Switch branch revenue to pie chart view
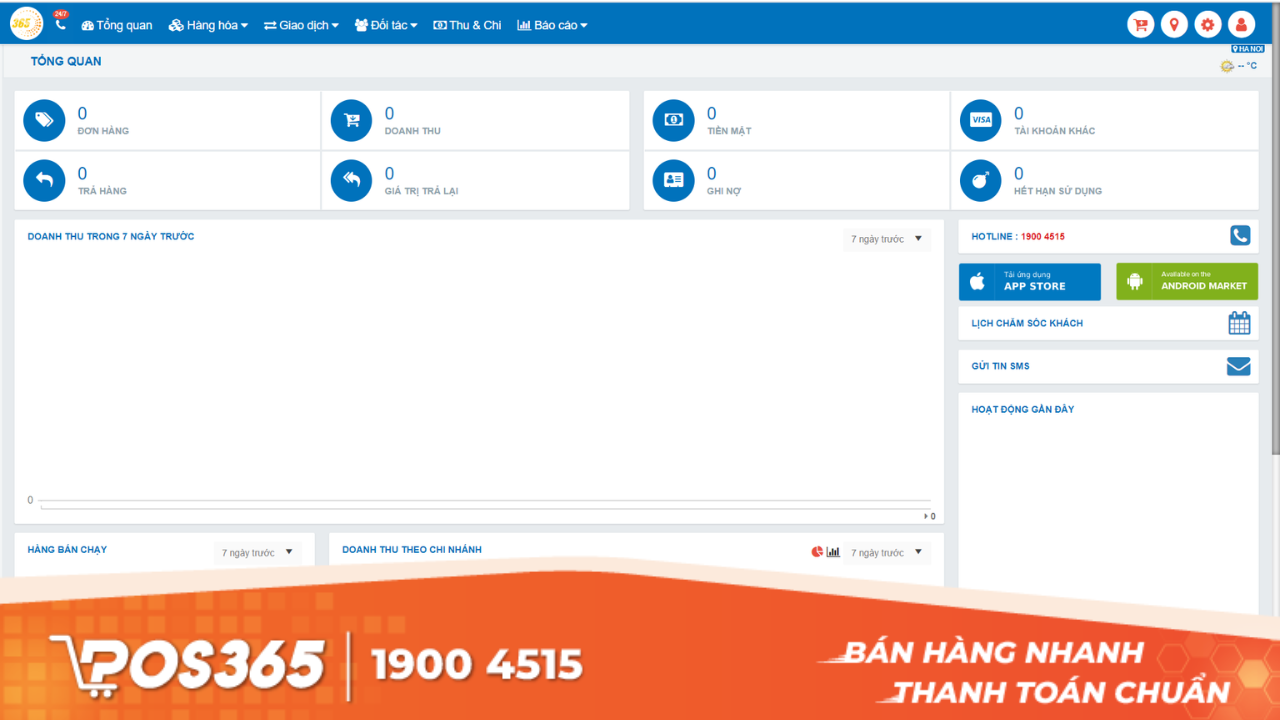 817,552
